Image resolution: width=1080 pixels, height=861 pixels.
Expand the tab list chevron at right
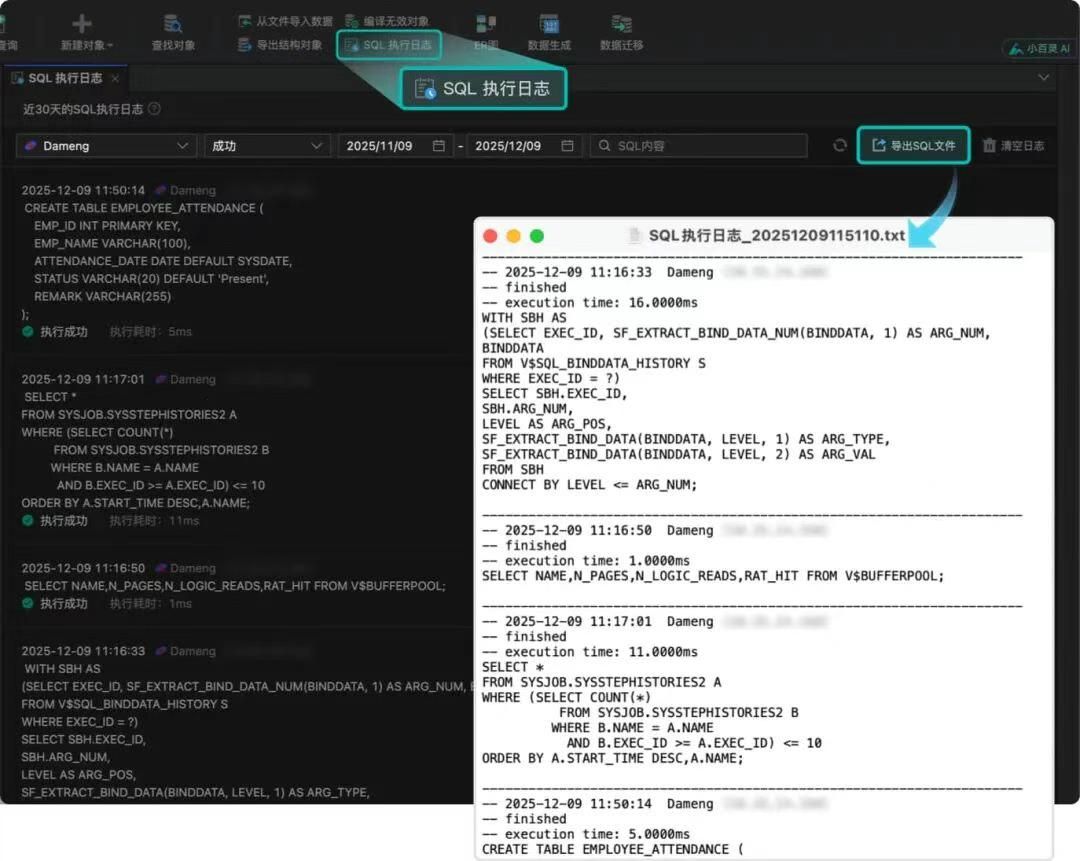click(x=1043, y=78)
